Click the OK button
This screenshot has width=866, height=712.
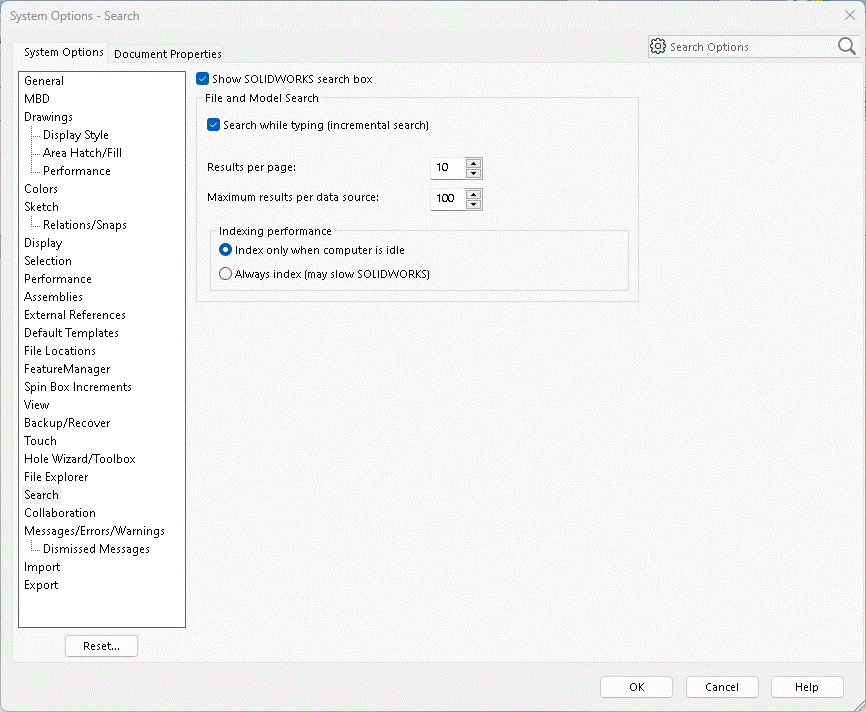click(636, 687)
